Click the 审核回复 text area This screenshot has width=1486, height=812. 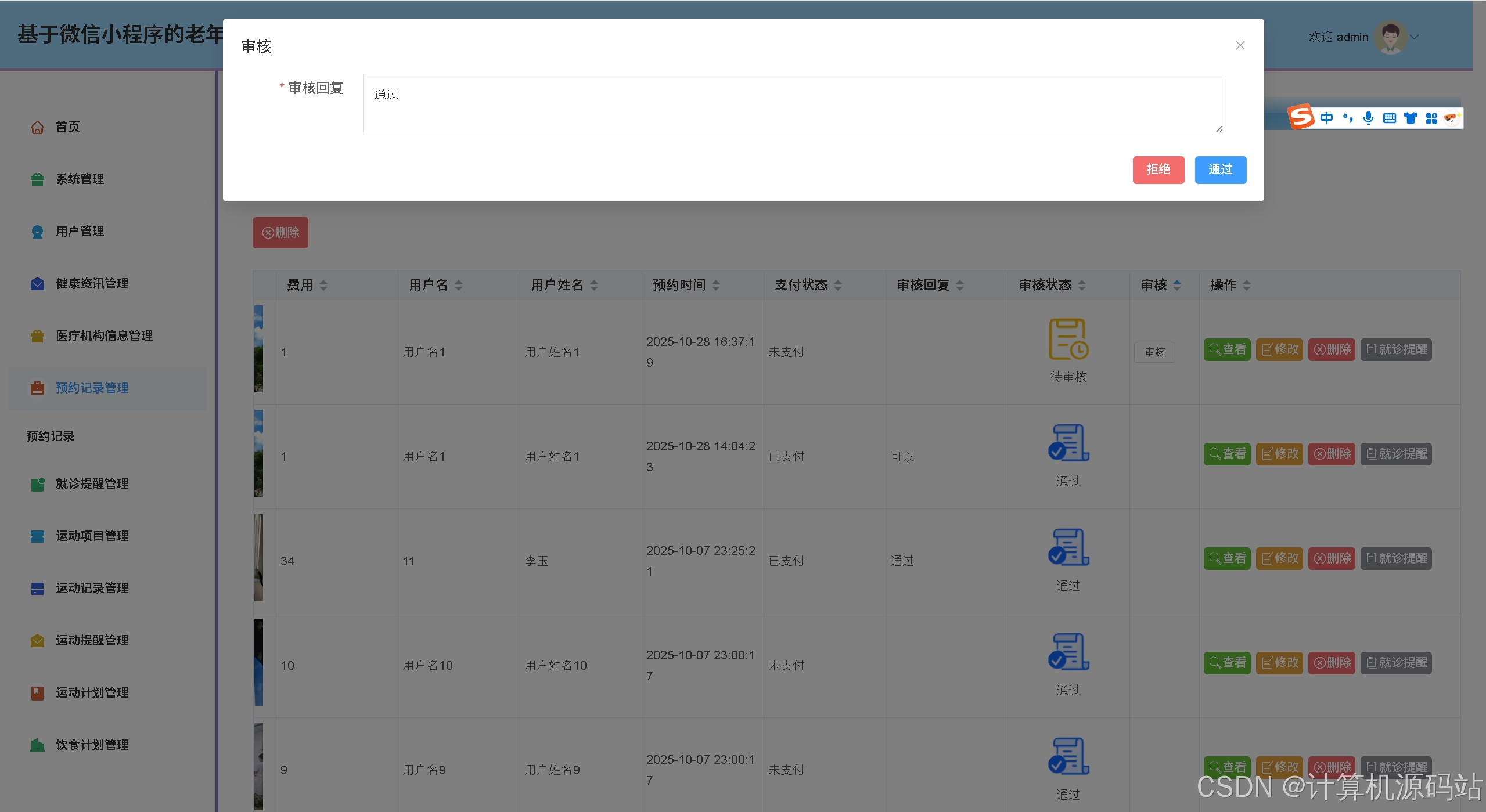point(793,104)
